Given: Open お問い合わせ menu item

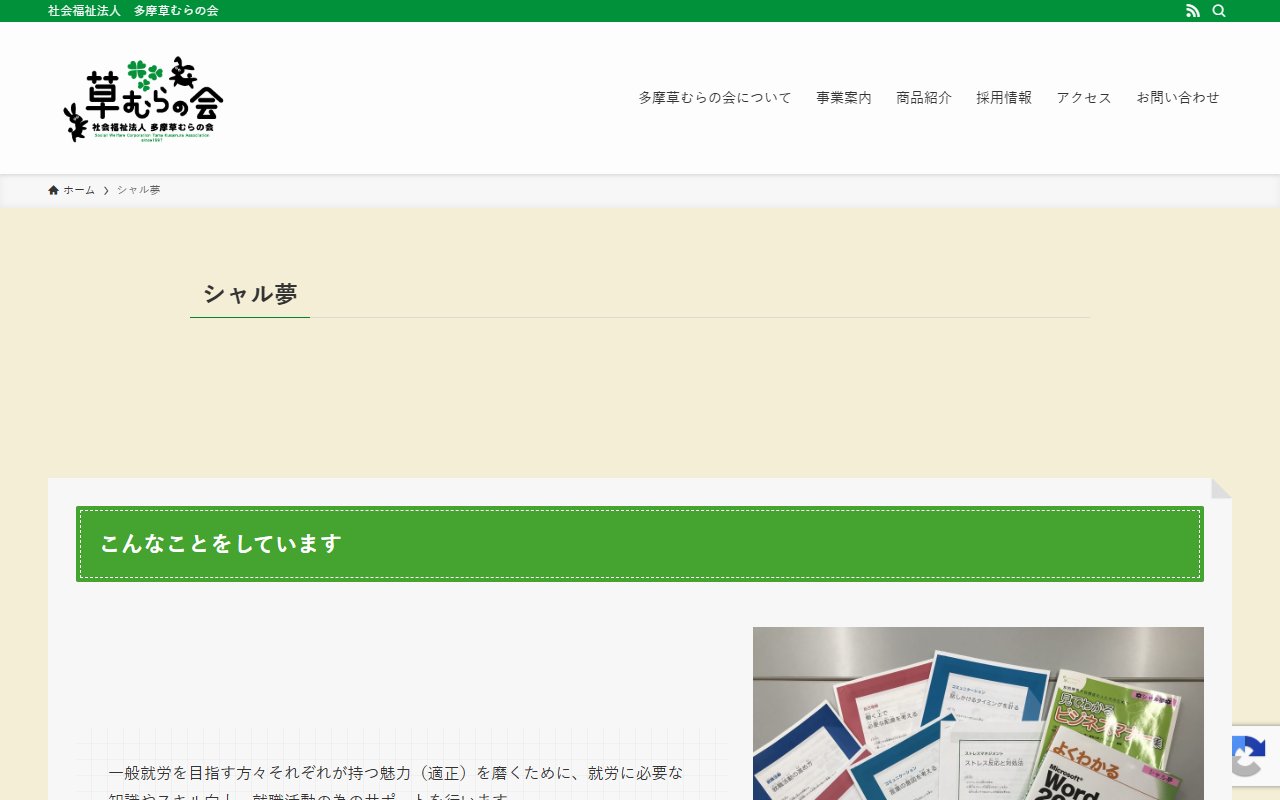Looking at the screenshot, I should pyautogui.click(x=1178, y=98).
